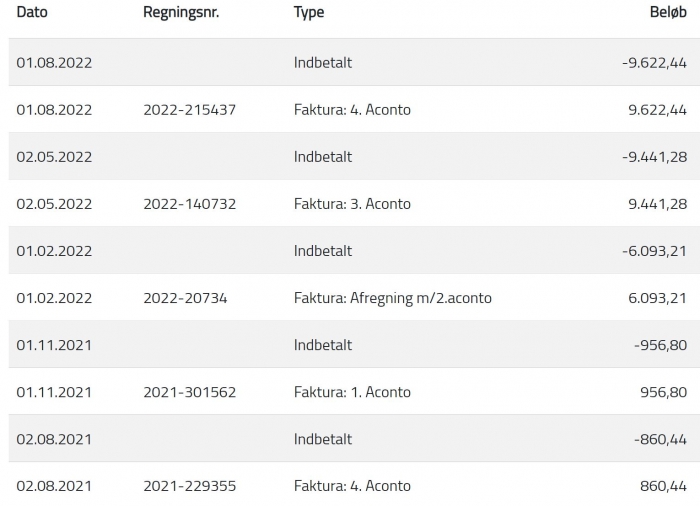Select the Faktura: 3. Aconto entry
Viewport: 700px width, 506px height.
(x=354, y=204)
